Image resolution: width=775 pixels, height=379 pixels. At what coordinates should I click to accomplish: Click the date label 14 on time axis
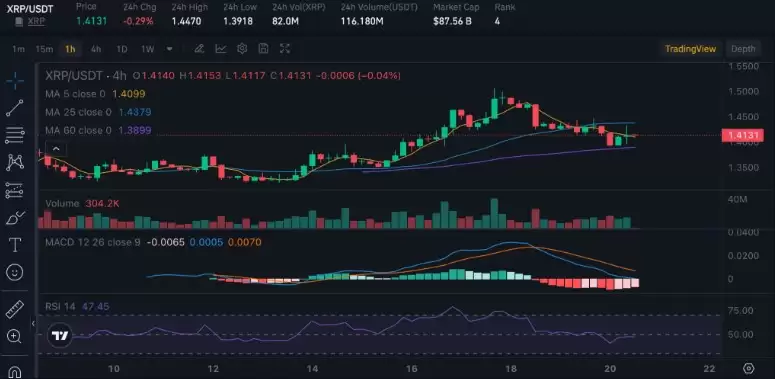[312, 369]
